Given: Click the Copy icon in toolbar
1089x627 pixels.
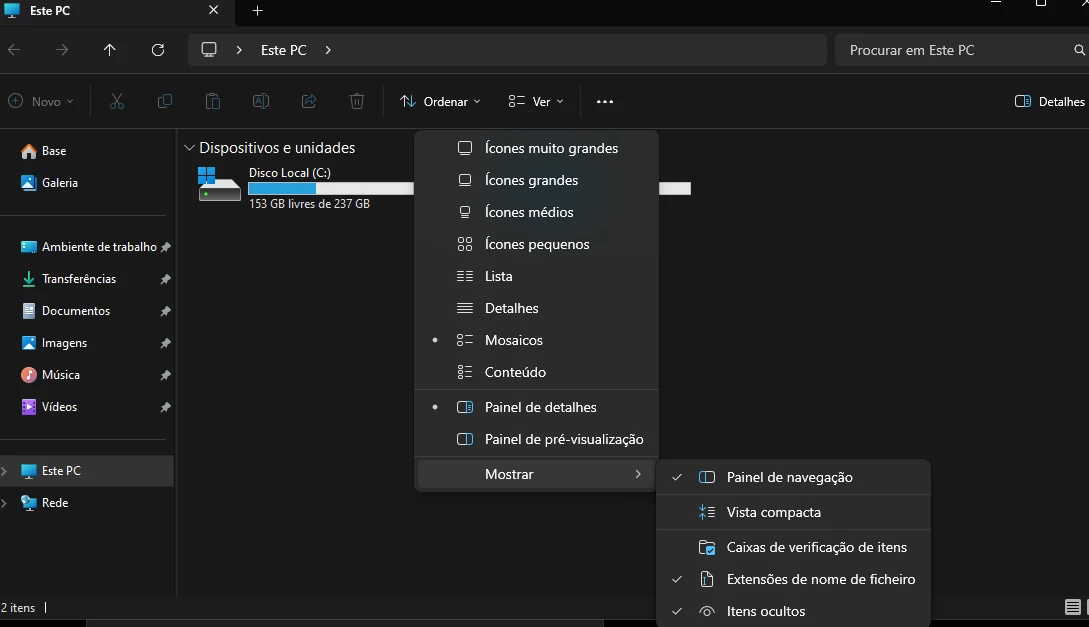Looking at the screenshot, I should (165, 101).
